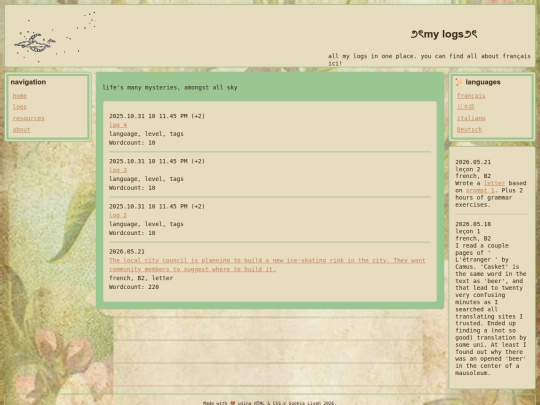
Task: Open the log 4 entry link
Action: click(x=118, y=125)
